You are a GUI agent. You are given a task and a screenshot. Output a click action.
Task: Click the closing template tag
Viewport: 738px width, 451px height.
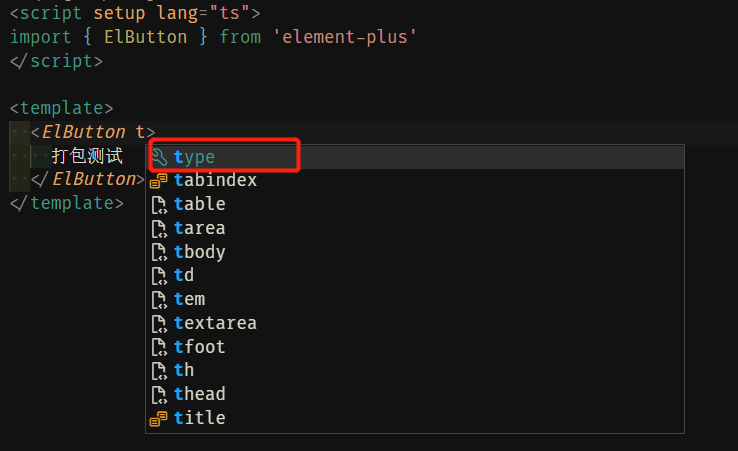click(x=67, y=203)
